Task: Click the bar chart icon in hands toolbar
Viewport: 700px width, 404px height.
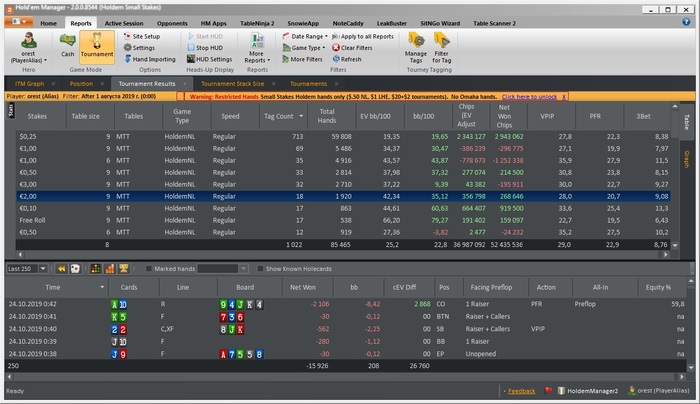Action: pyautogui.click(x=110, y=268)
